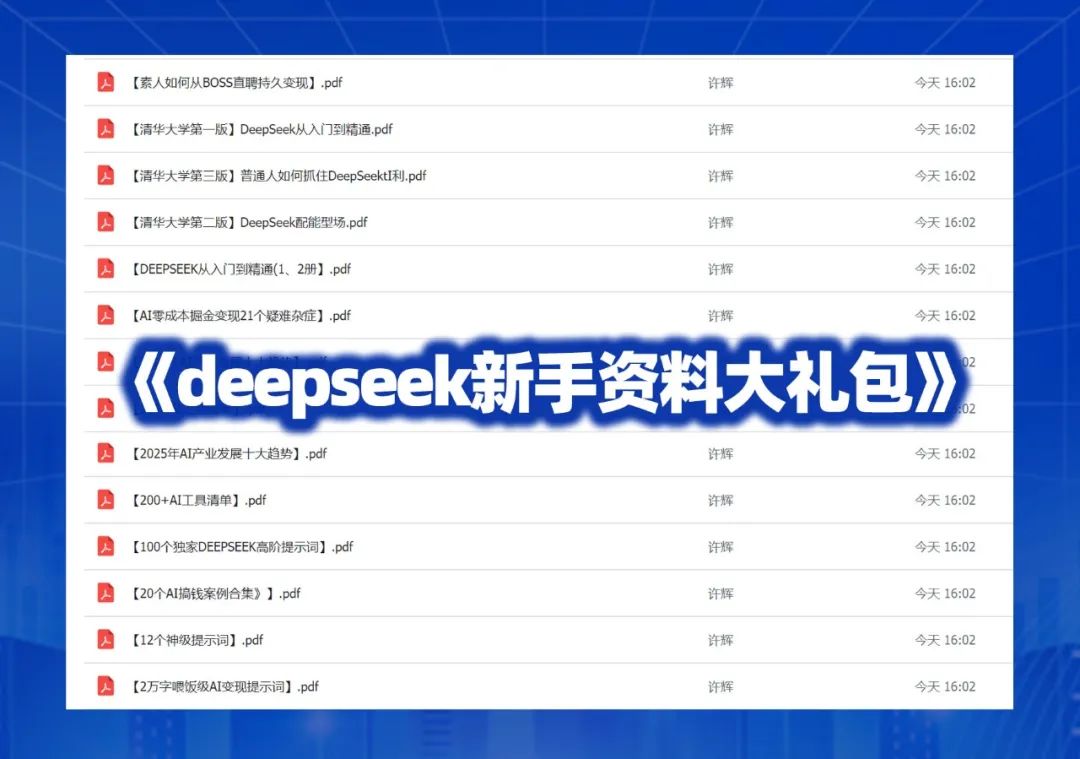This screenshot has width=1080, height=759.
Task: Click the PDF icon for 素人如何从BOSS直聘持久变现
Action: (x=105, y=83)
